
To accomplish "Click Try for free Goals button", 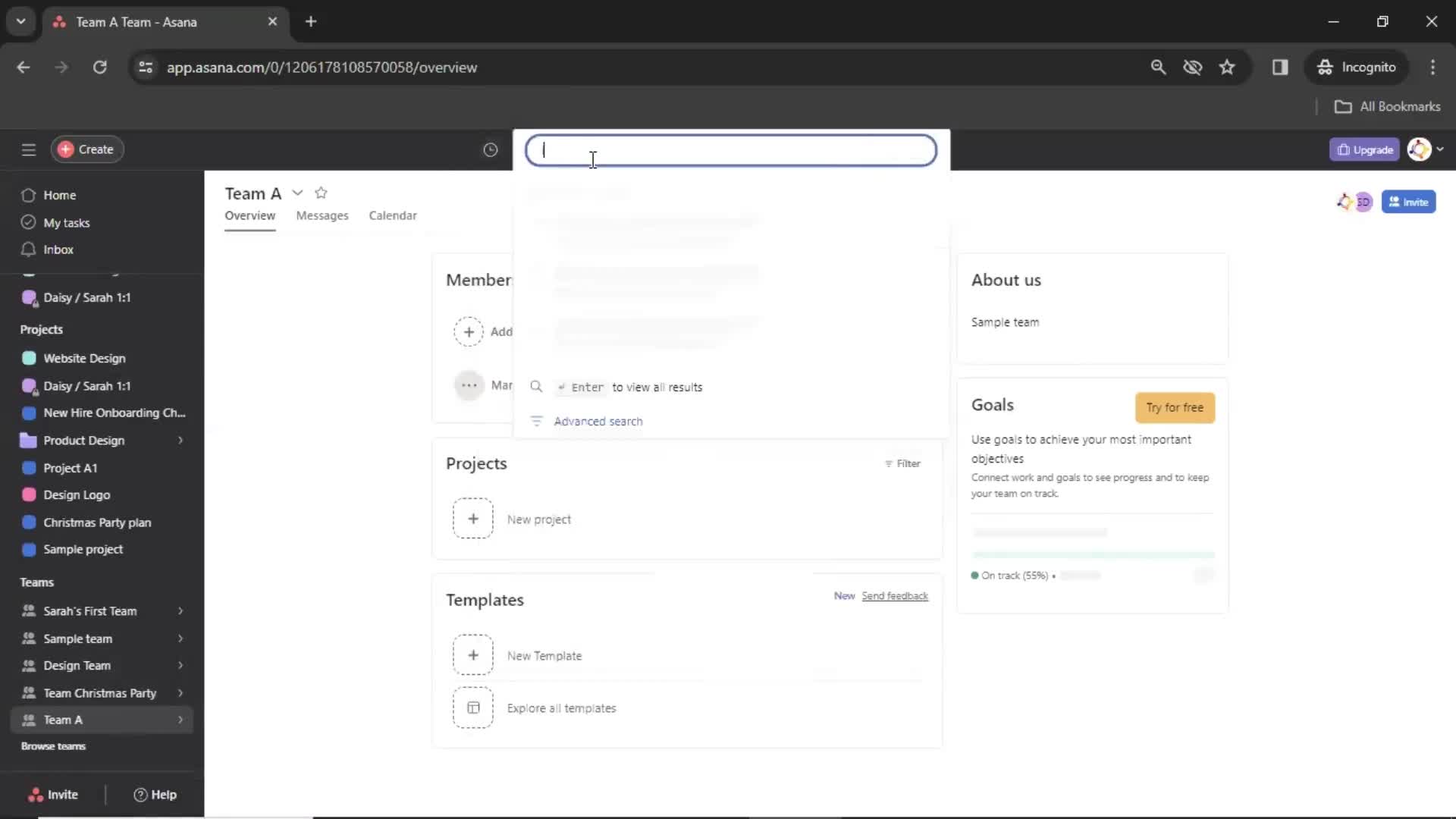I will coord(1175,407).
